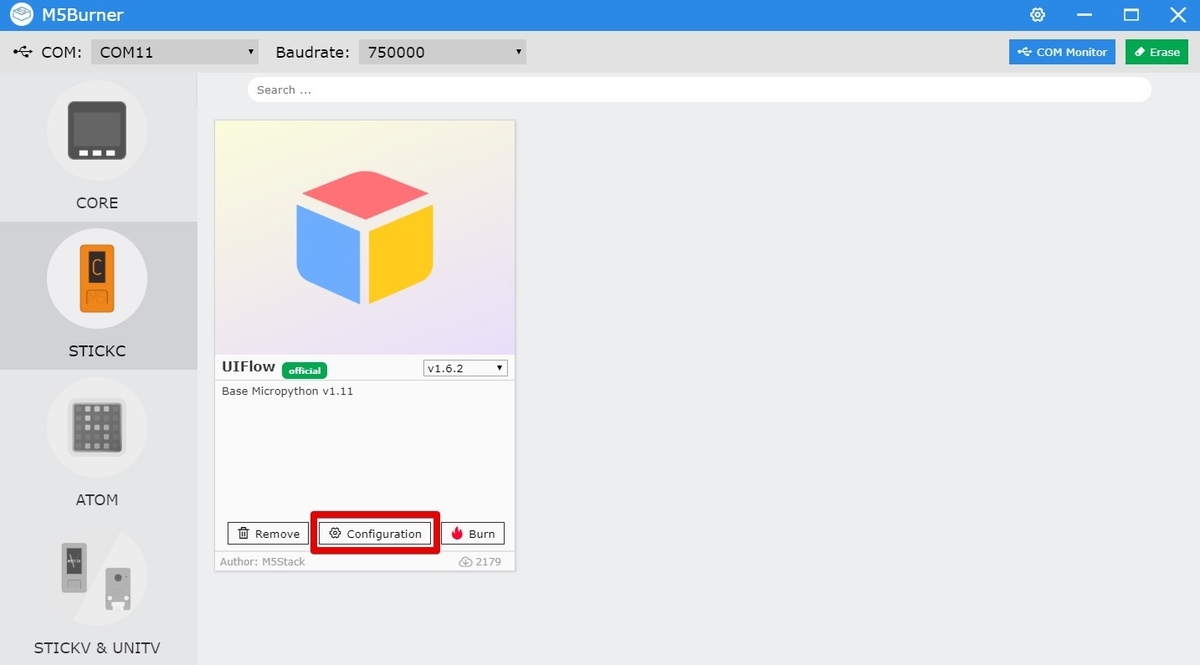Minimize the M5Burner window
Viewport: 1200px width, 665px height.
[1084, 15]
